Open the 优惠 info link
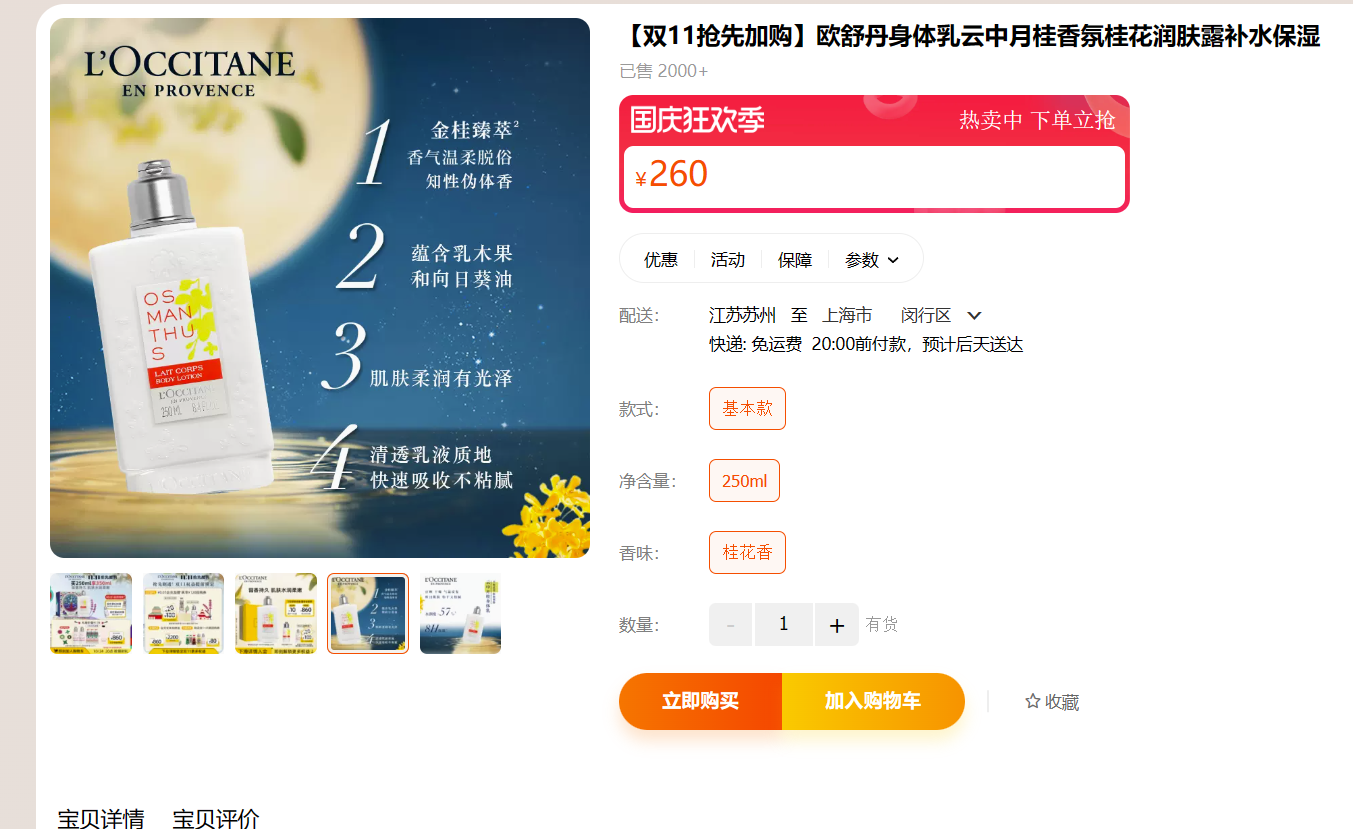The width and height of the screenshot is (1353, 829). 660,260
